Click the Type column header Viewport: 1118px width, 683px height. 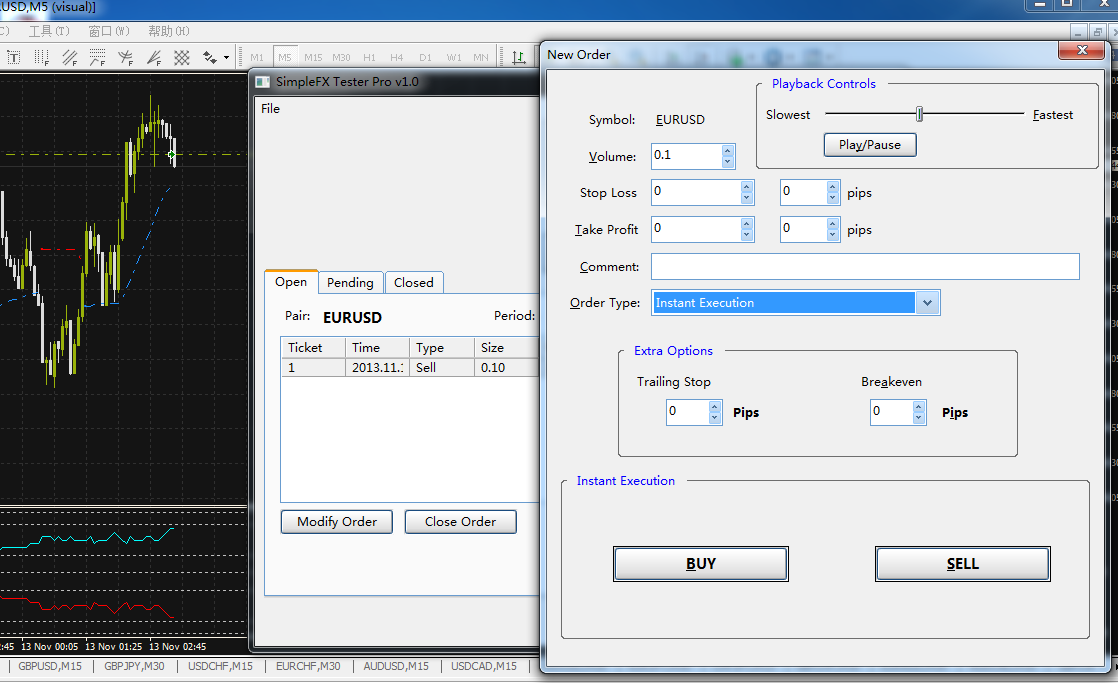point(442,347)
